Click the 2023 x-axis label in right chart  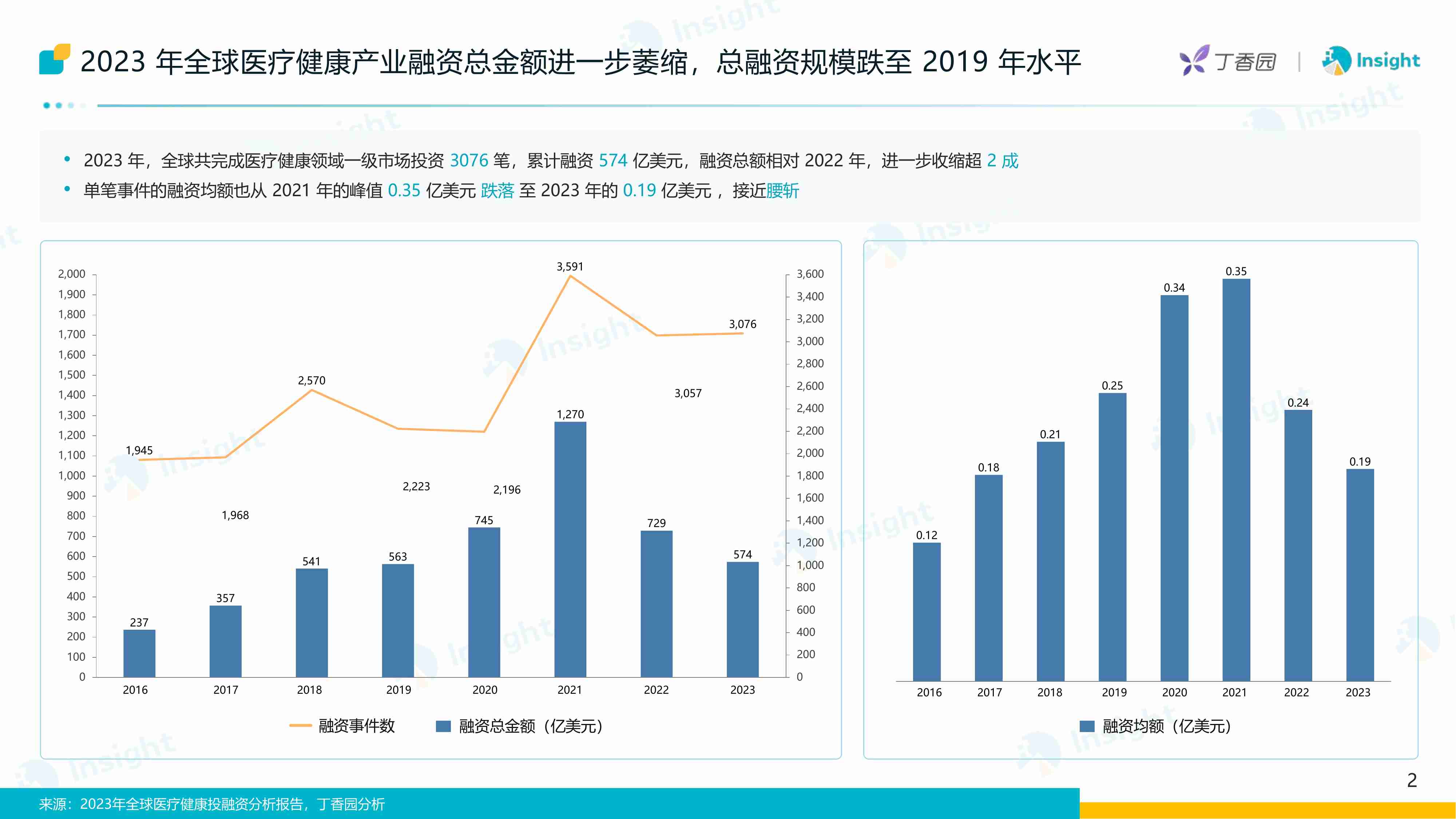point(1358,692)
